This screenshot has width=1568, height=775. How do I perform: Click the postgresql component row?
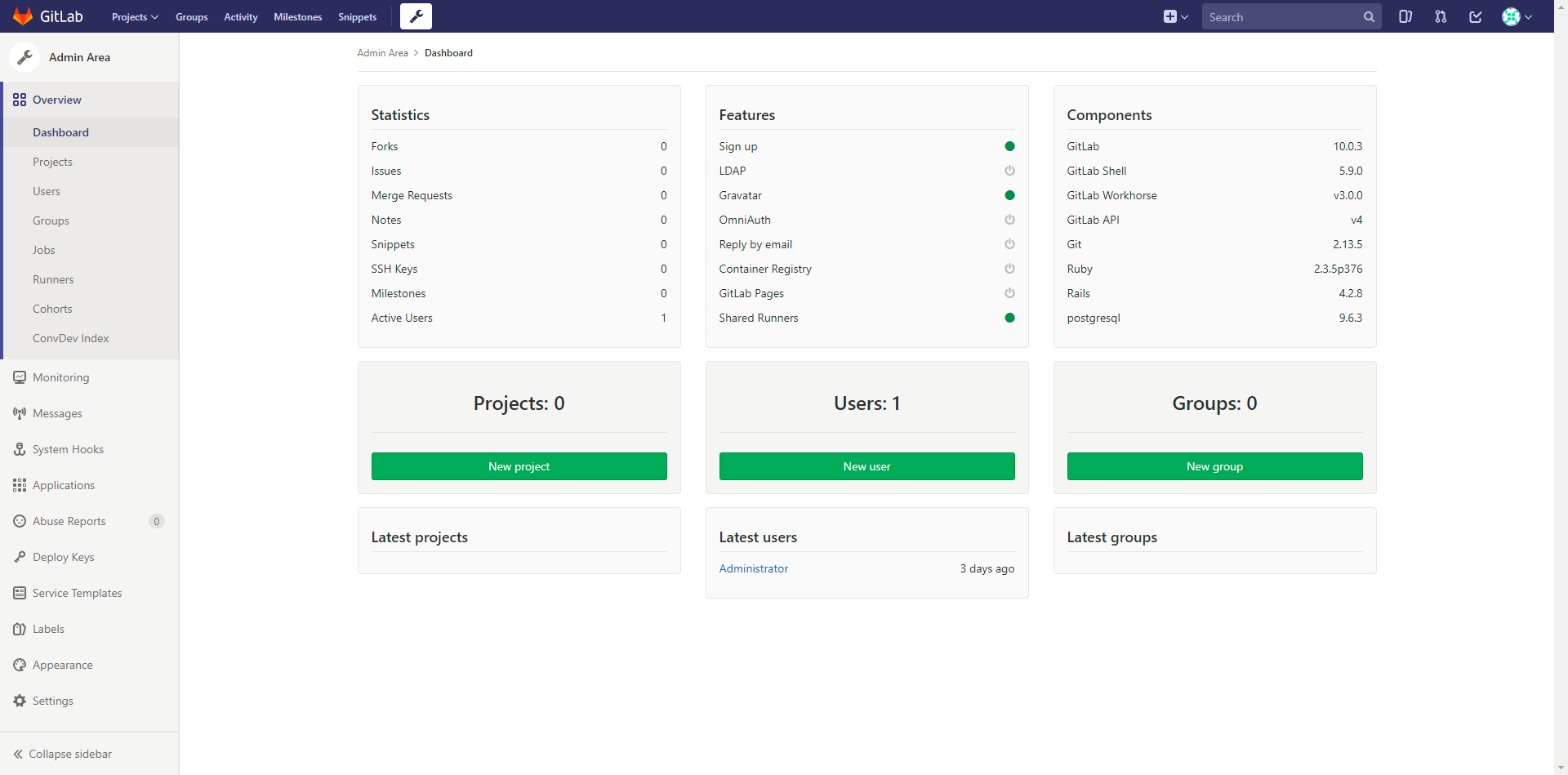click(1214, 318)
